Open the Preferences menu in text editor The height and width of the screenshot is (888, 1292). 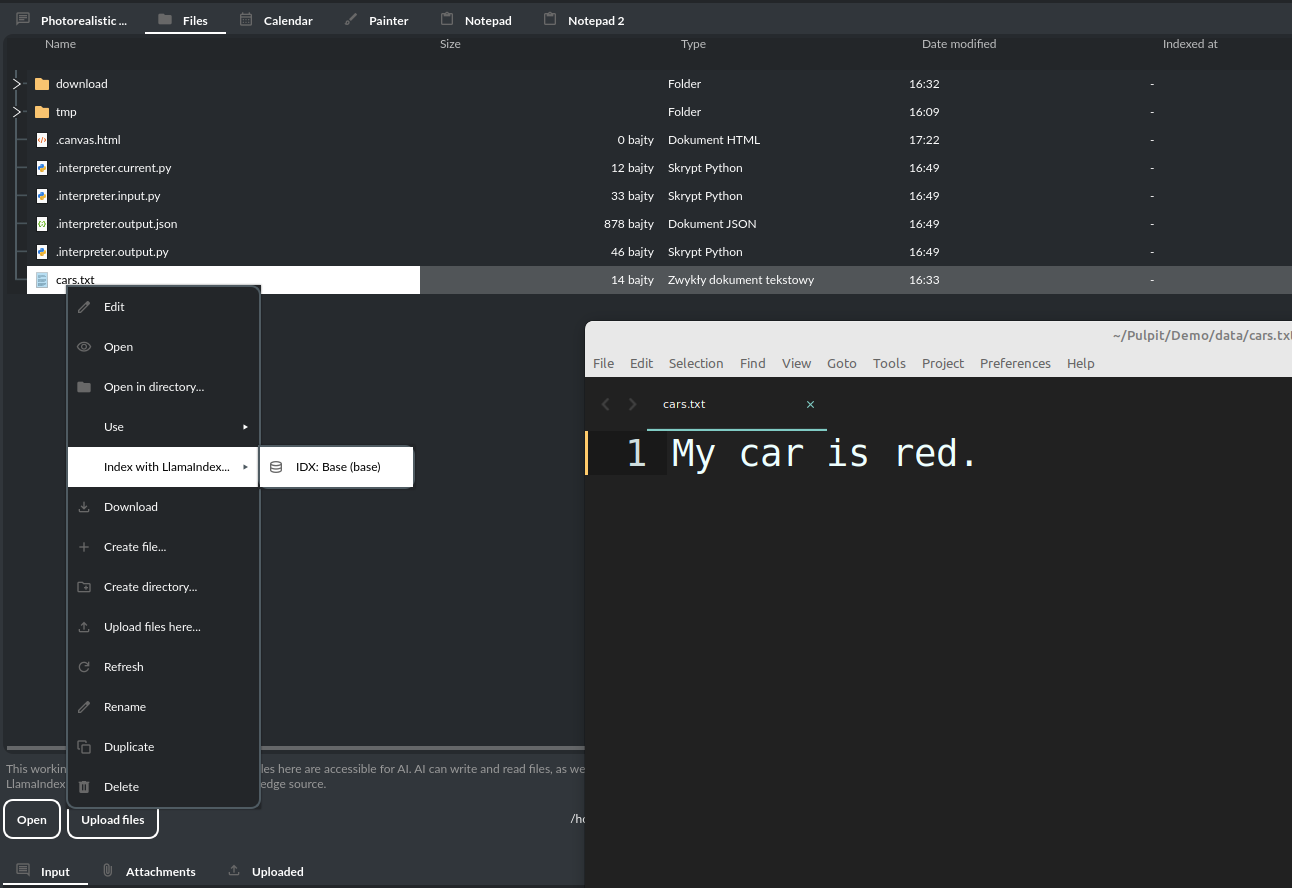click(x=1014, y=363)
